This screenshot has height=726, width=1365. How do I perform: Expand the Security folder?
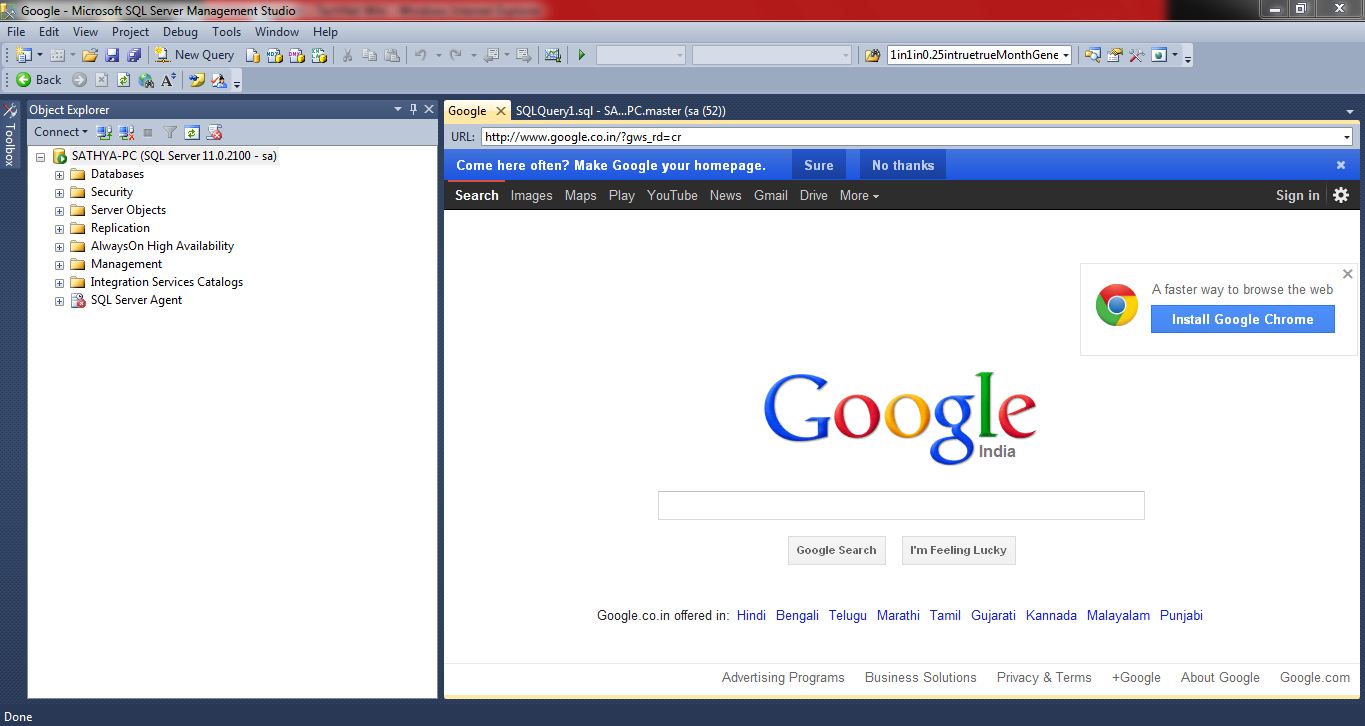59,192
